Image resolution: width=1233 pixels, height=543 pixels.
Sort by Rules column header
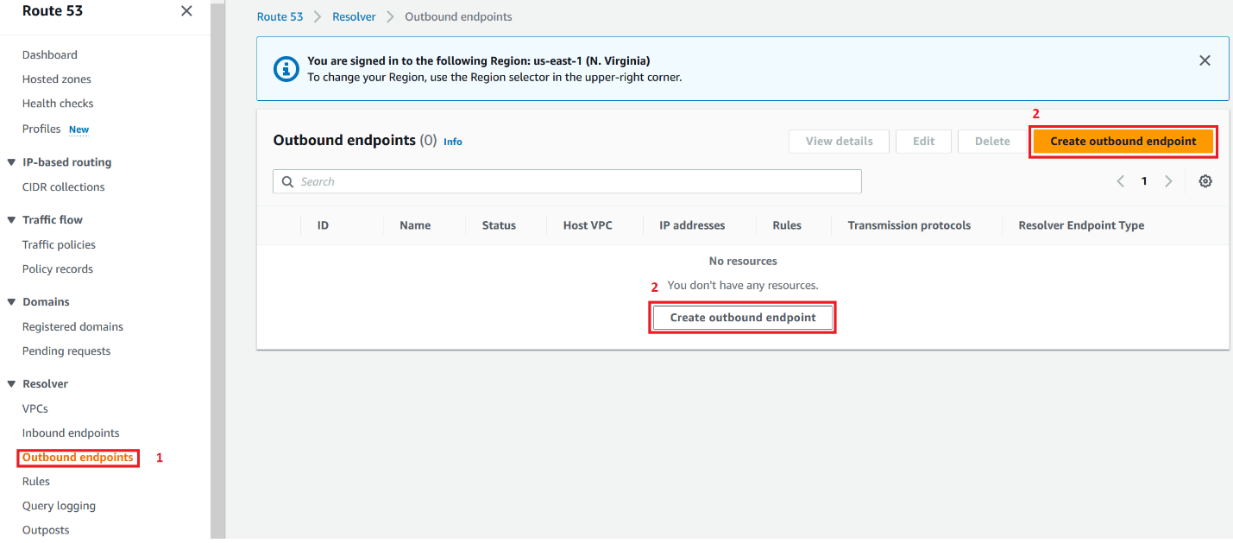pos(787,225)
